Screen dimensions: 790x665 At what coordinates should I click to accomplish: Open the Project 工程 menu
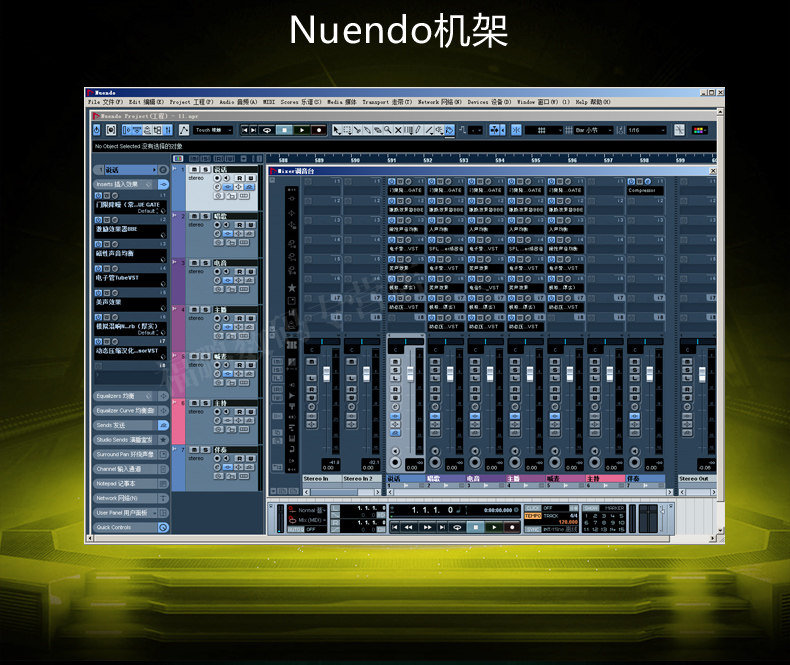tap(191, 102)
